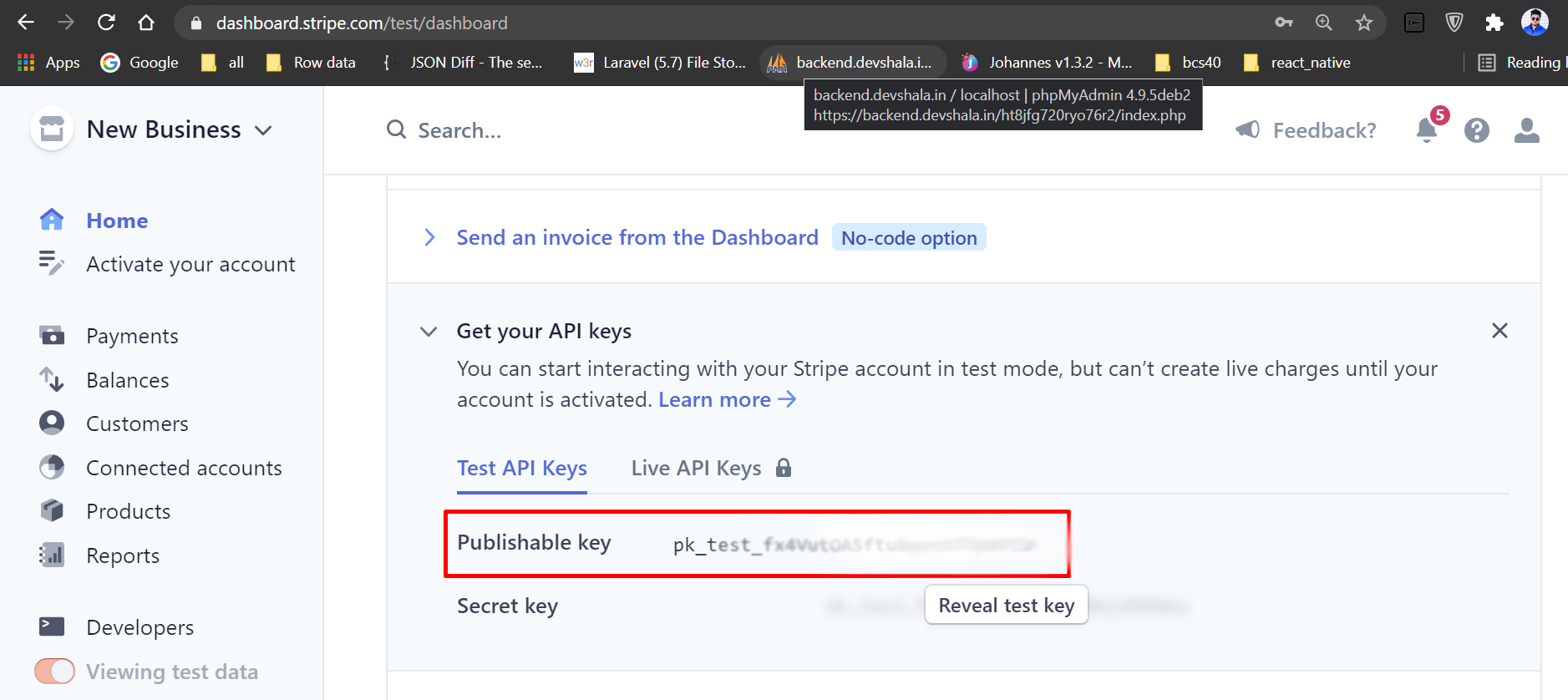Click the search magnifier icon
Screen dimensions: 1568x700
396,129
